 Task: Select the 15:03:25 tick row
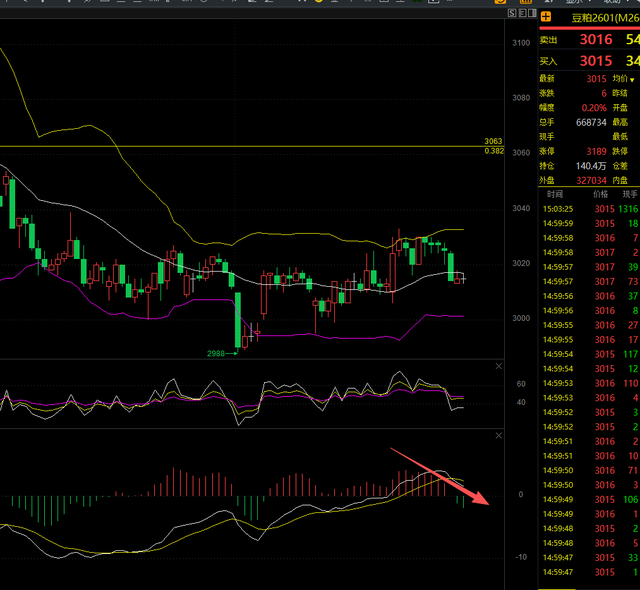coord(590,209)
